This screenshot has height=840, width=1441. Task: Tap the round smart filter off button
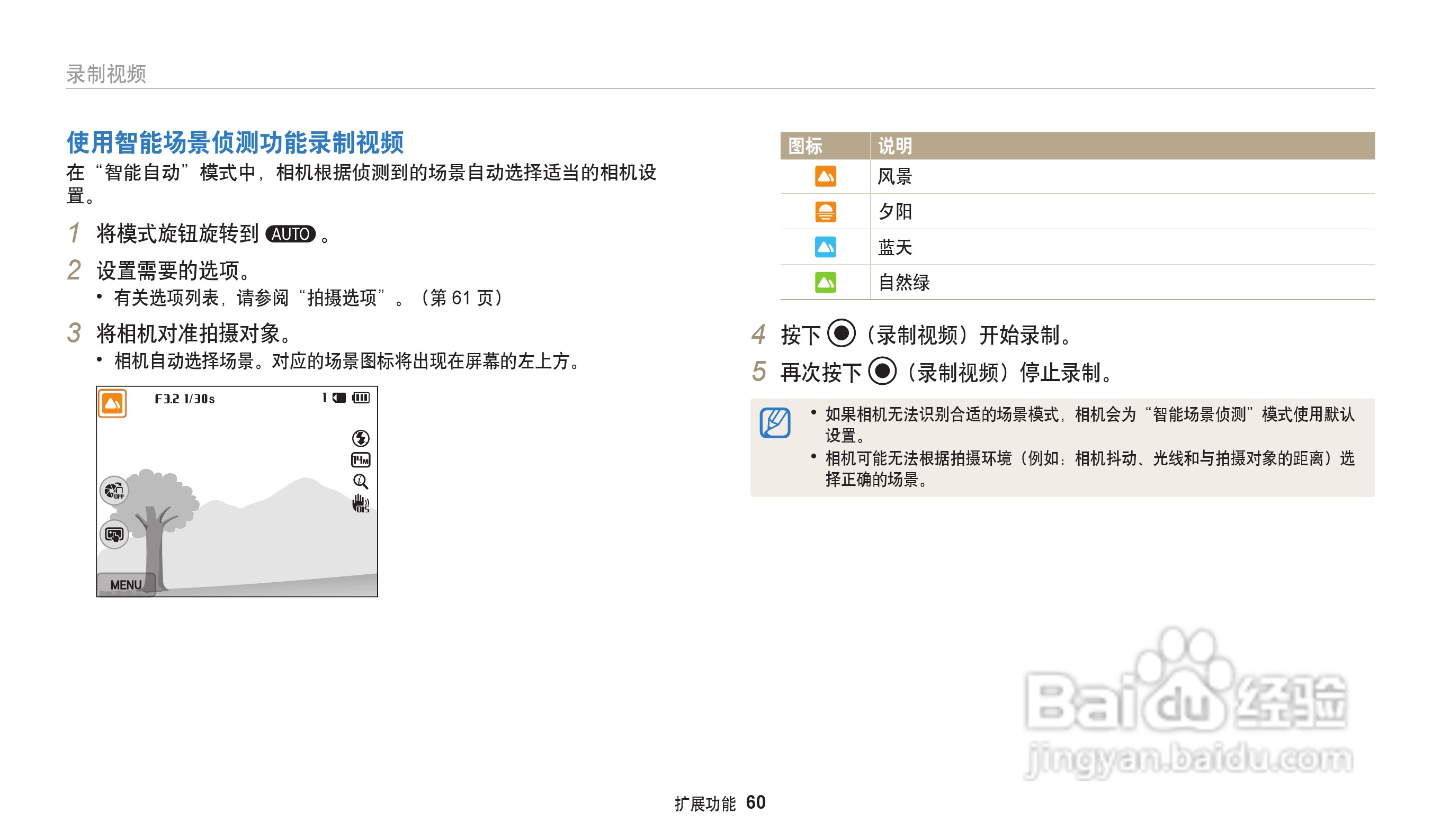point(114,490)
